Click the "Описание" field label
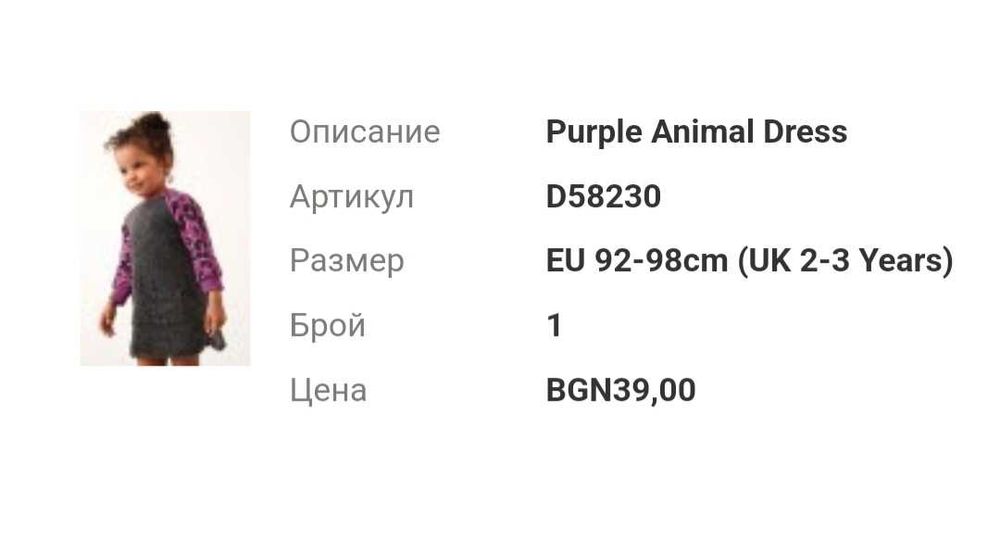1000x537 pixels. point(364,132)
